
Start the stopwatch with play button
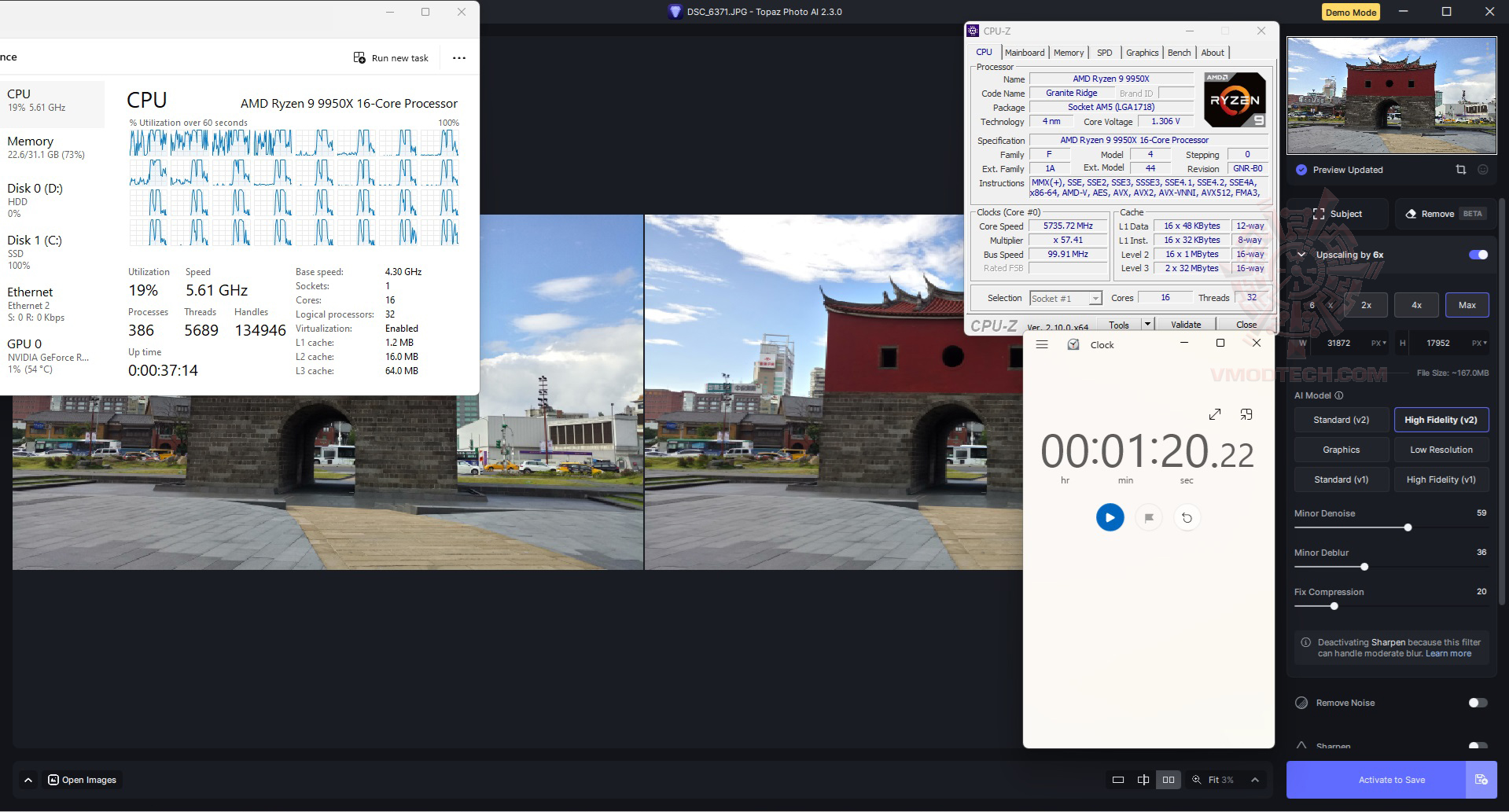pyautogui.click(x=1110, y=517)
